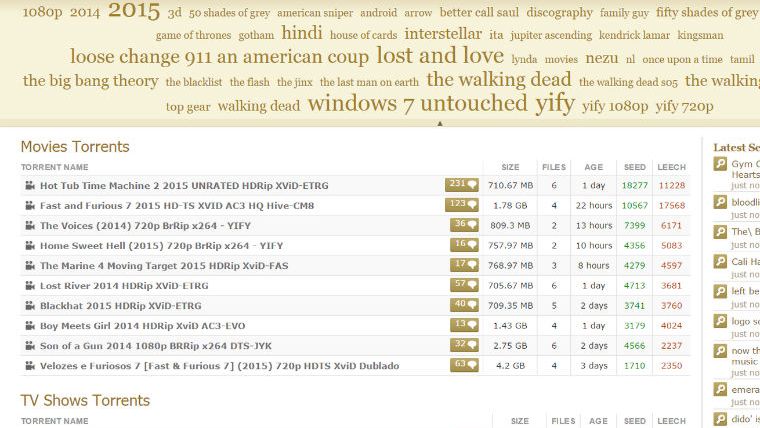Click camera icon beside Fast and Furious 7
This screenshot has width=760, height=428.
pos(30,206)
